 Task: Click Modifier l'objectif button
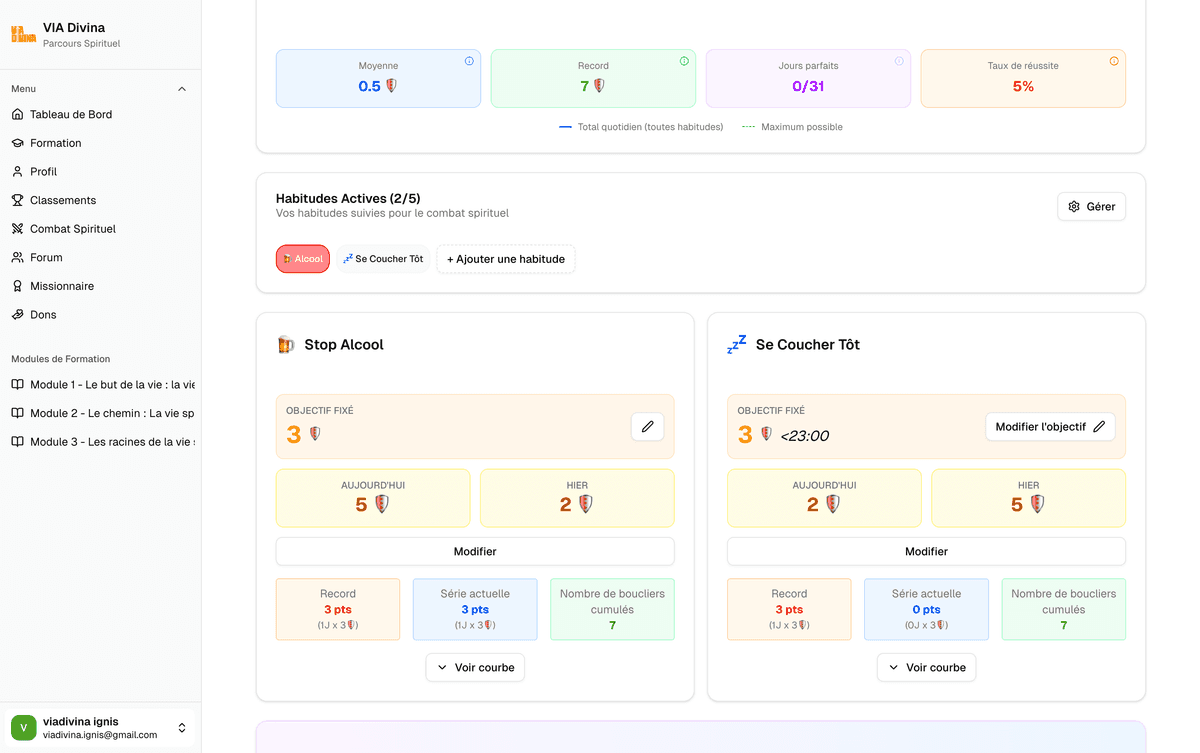click(x=1050, y=427)
